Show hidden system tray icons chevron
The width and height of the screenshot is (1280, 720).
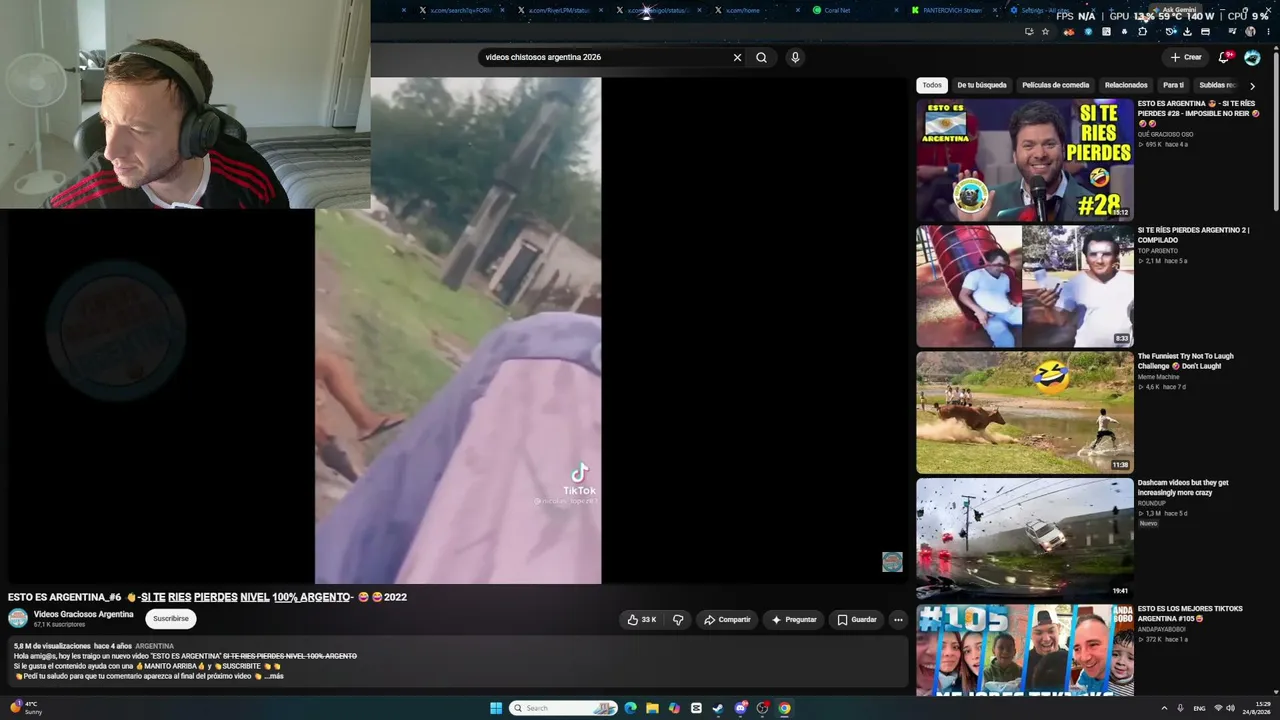tap(1165, 708)
